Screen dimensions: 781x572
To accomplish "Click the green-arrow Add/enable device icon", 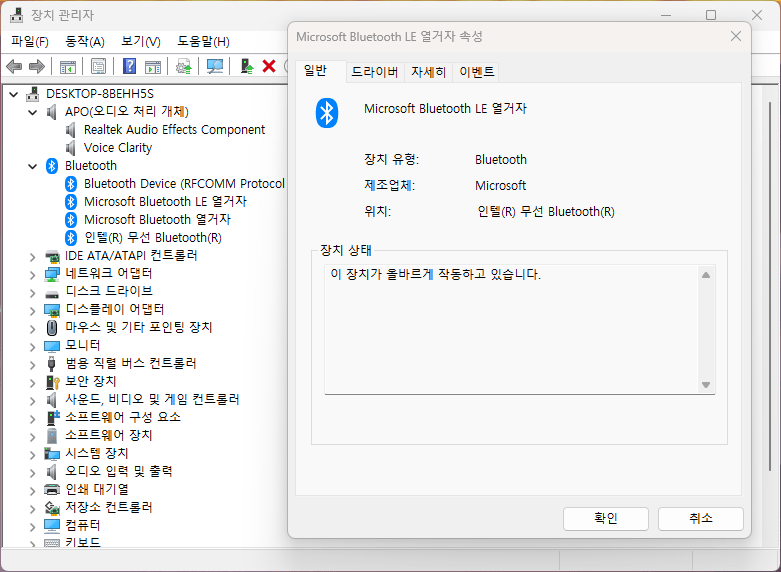I will (x=247, y=66).
